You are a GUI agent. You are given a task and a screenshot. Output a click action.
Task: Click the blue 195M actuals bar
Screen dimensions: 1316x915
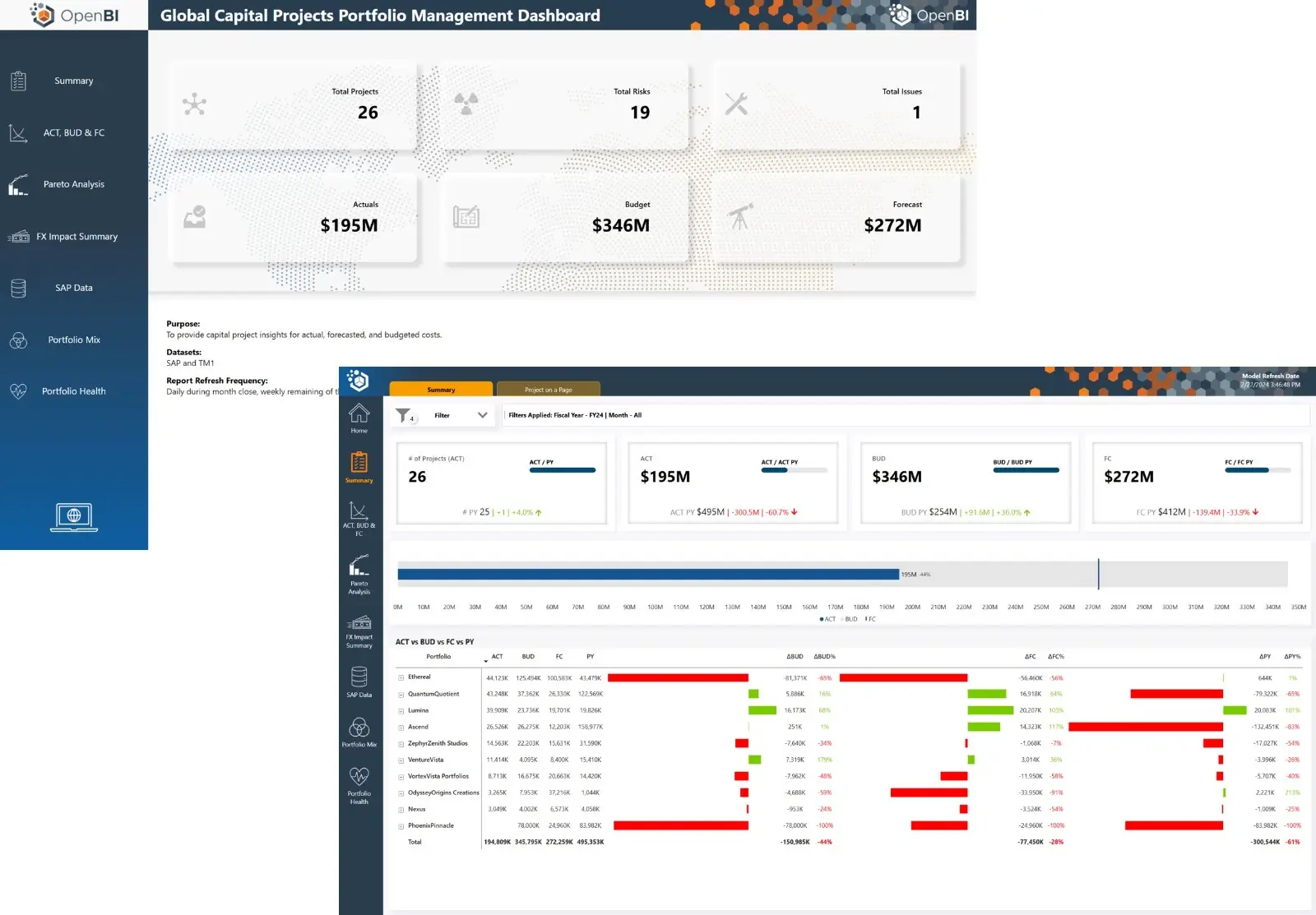[x=647, y=575]
